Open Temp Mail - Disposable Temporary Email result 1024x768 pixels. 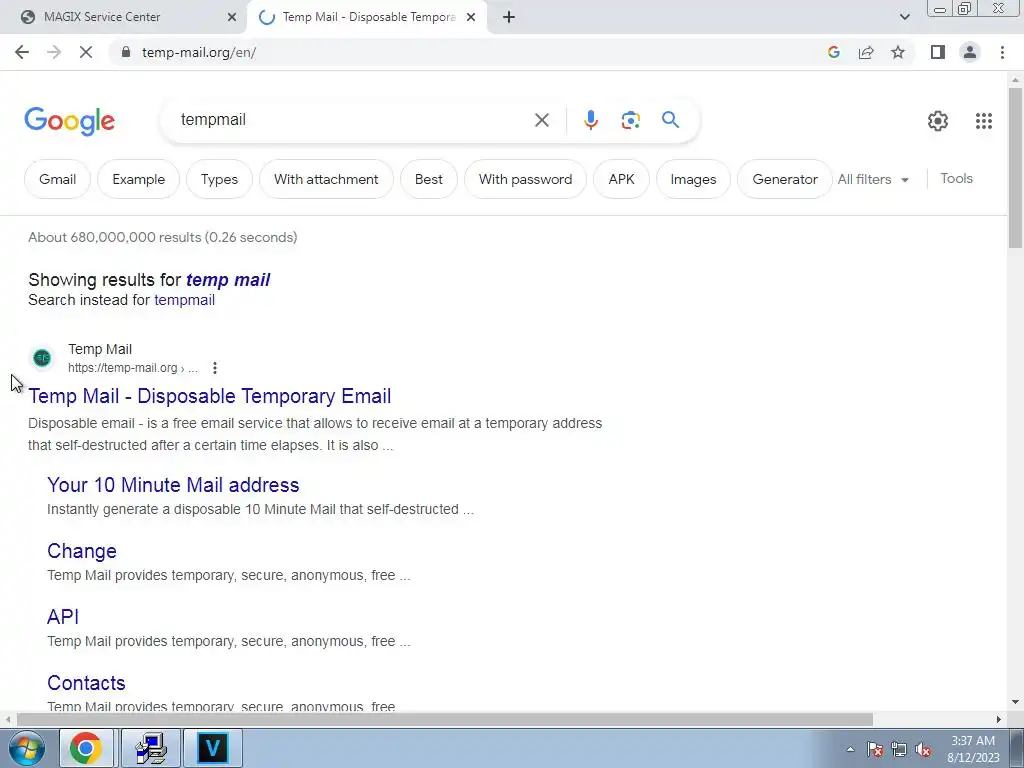coord(210,396)
